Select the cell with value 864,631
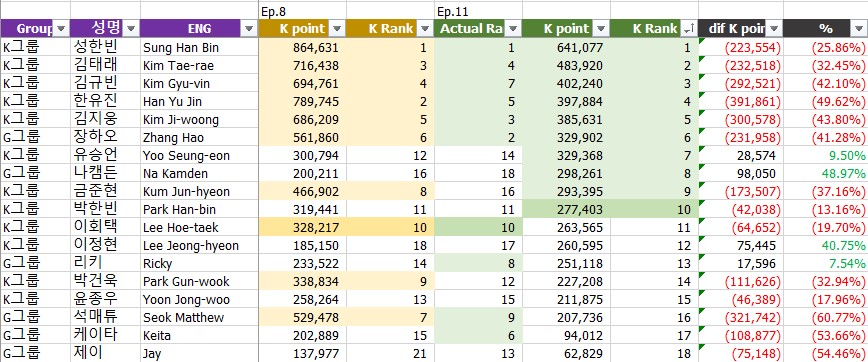This screenshot has width=868, height=362. click(302, 48)
